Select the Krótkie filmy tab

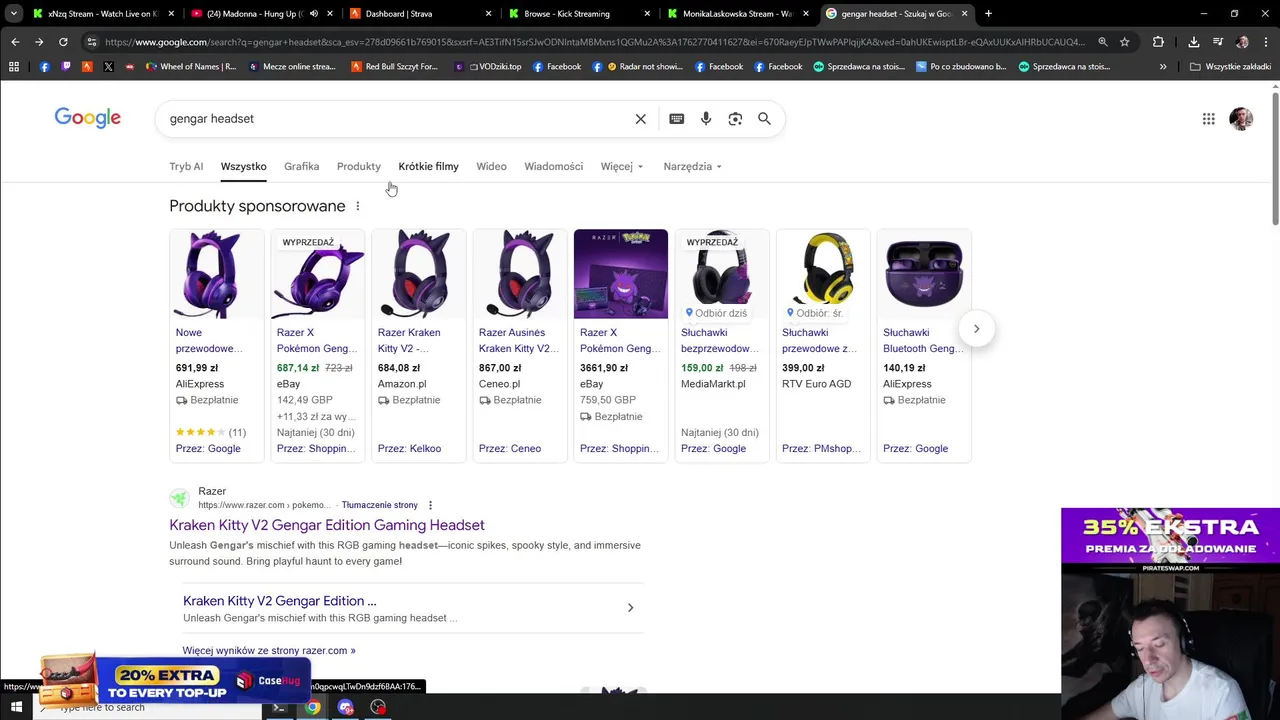point(428,167)
